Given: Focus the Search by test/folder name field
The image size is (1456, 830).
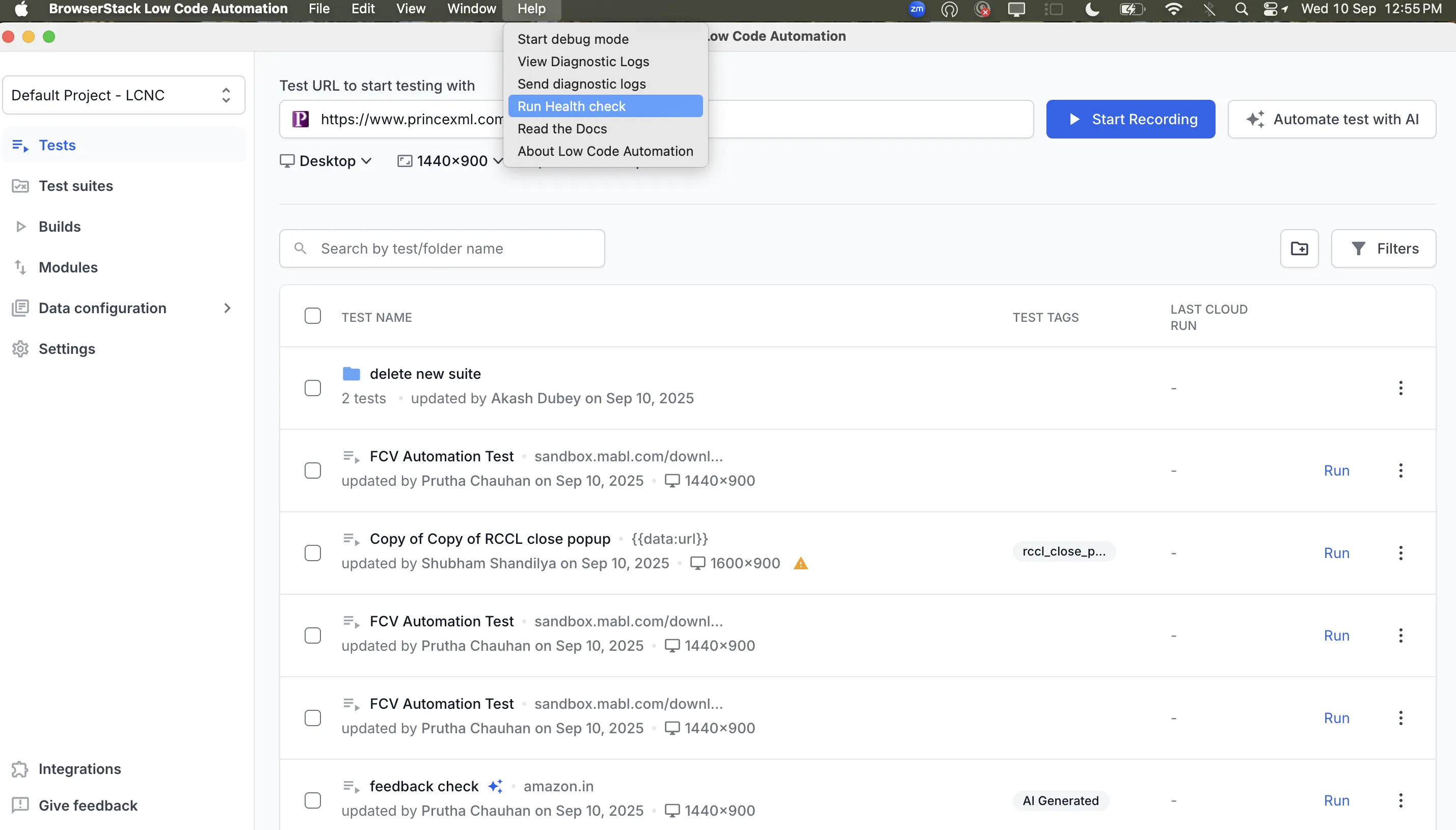Looking at the screenshot, I should [x=442, y=248].
